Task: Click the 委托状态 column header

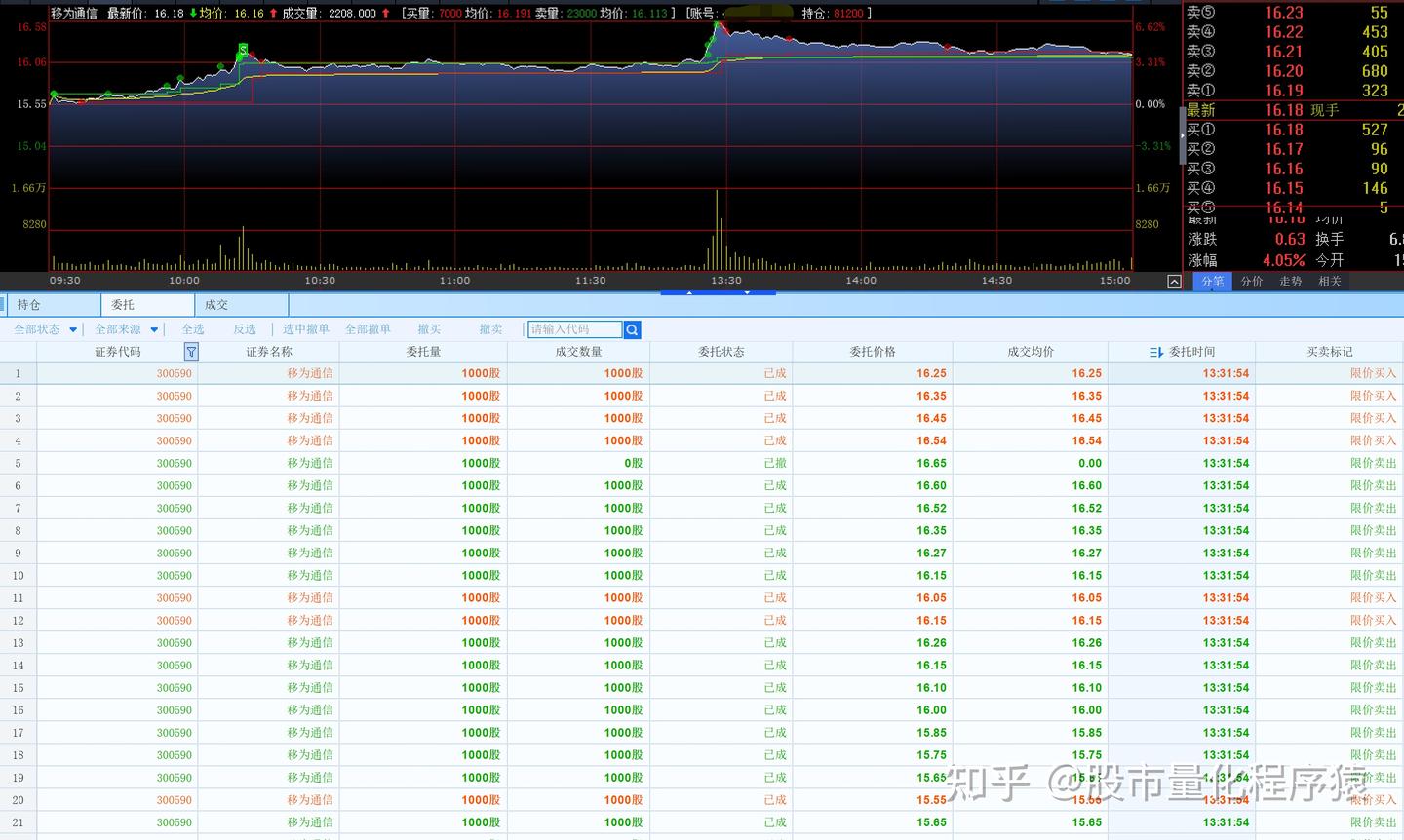Action: click(721, 352)
